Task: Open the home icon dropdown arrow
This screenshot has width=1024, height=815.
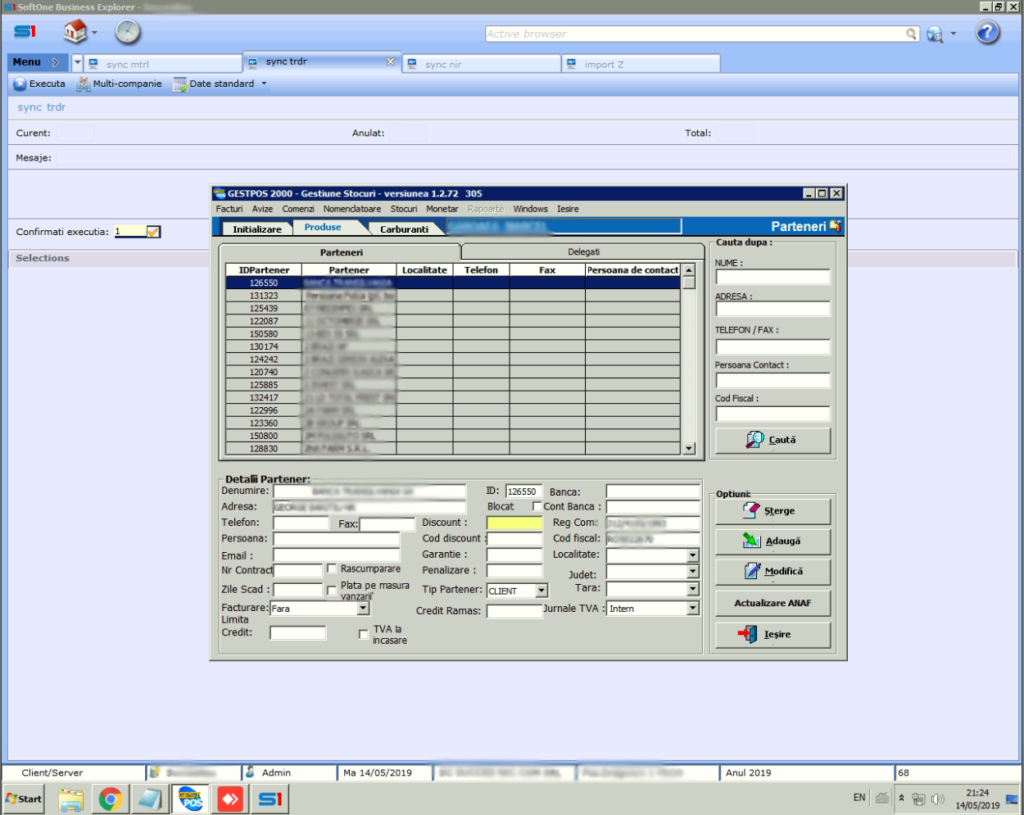Action: coord(95,32)
